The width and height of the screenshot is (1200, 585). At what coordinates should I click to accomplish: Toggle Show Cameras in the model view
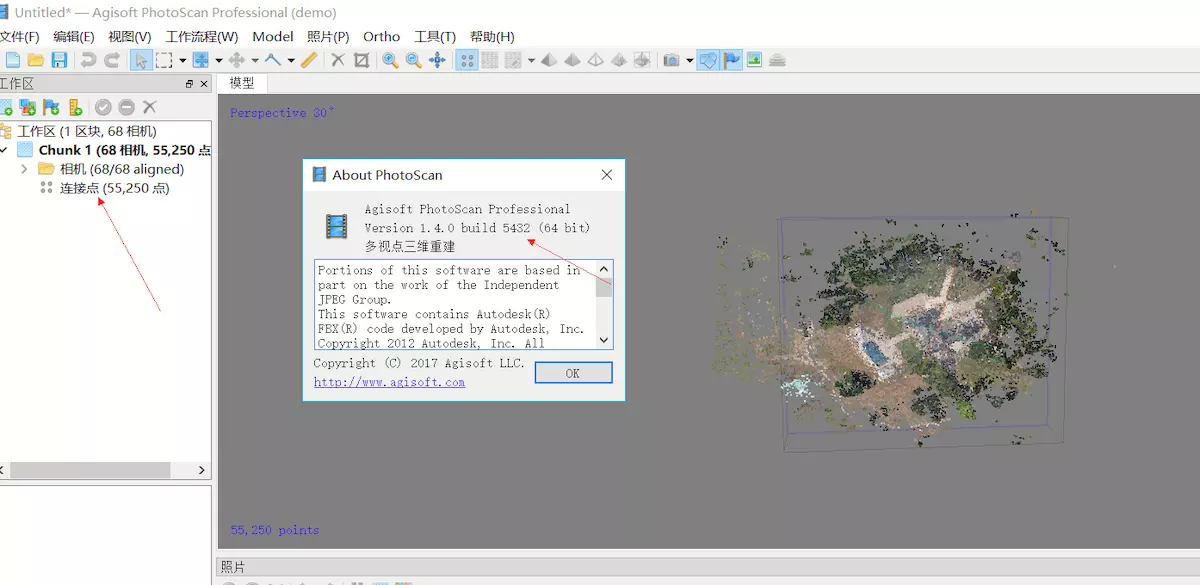tap(672, 60)
